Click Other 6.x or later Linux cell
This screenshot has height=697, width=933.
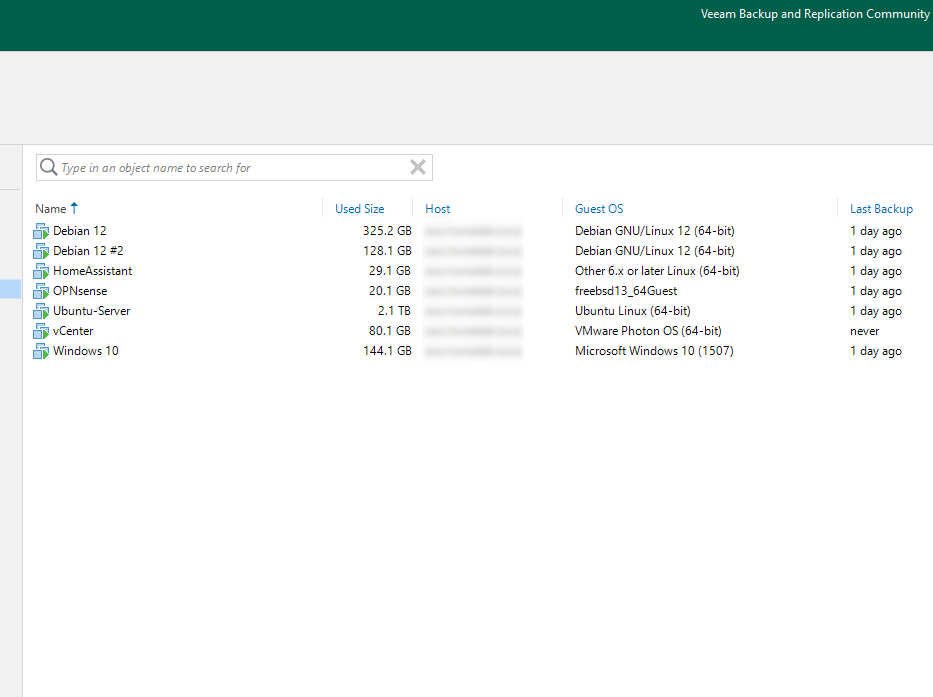(x=657, y=271)
